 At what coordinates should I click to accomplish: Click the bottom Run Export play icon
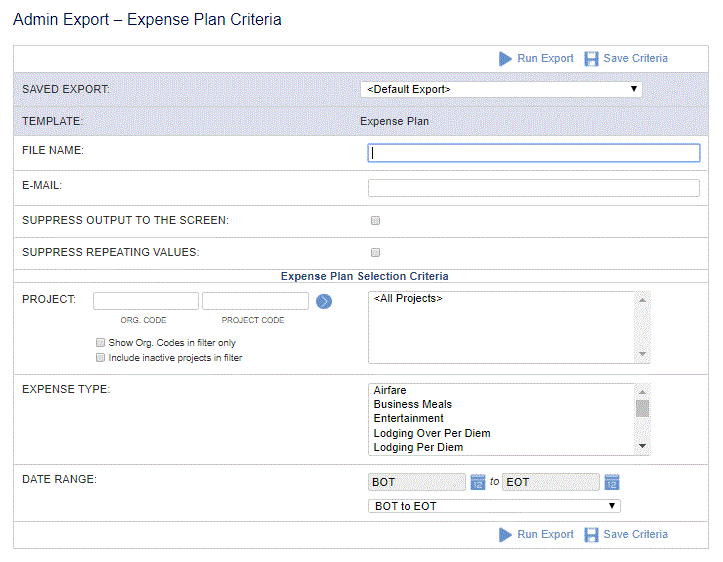tap(505, 534)
